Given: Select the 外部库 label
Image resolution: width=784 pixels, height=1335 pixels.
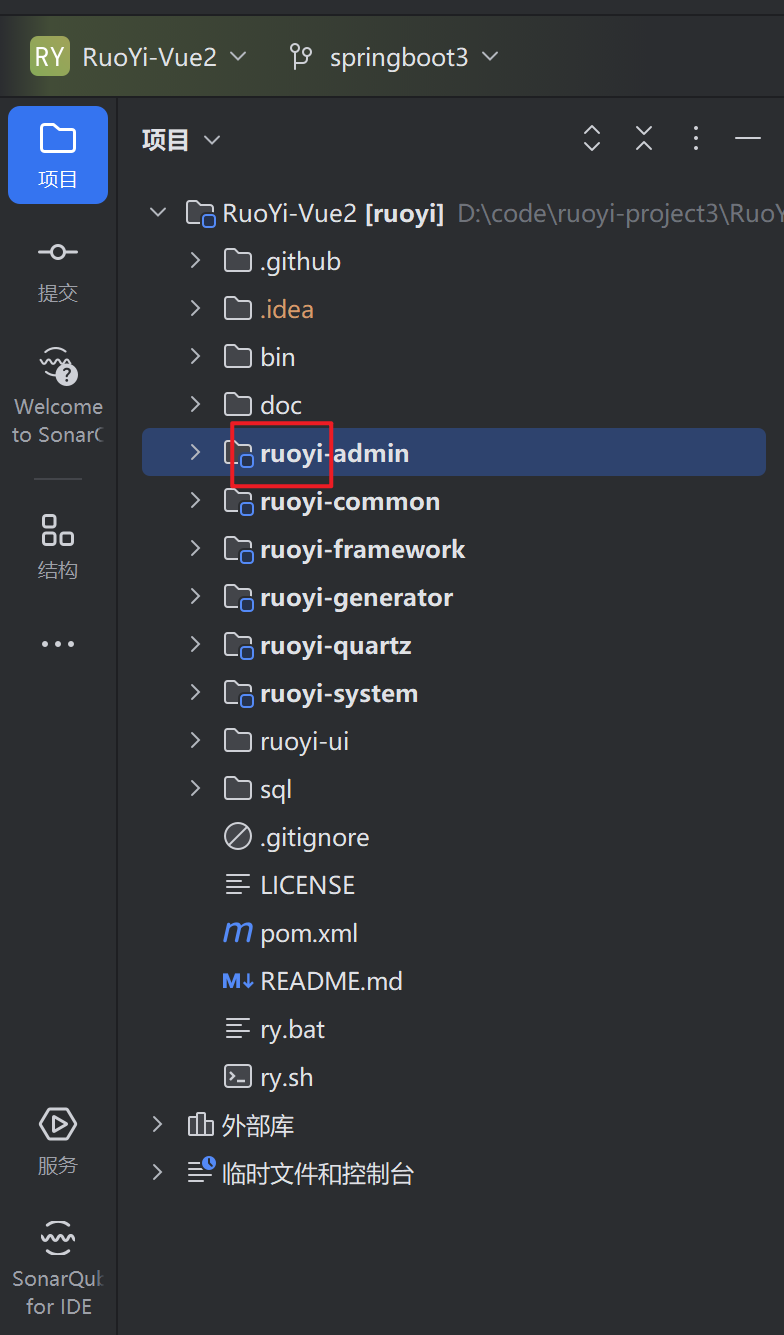Looking at the screenshot, I should 258,1125.
